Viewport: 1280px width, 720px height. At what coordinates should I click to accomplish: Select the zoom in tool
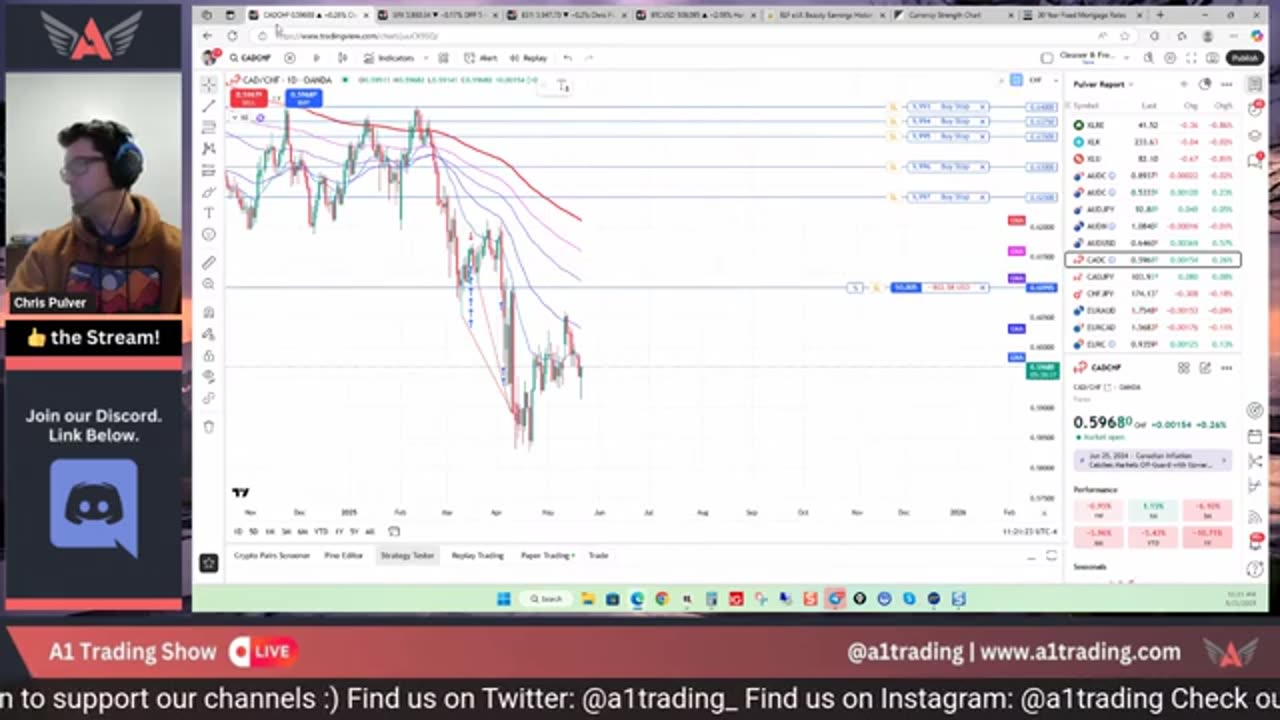pyautogui.click(x=209, y=284)
